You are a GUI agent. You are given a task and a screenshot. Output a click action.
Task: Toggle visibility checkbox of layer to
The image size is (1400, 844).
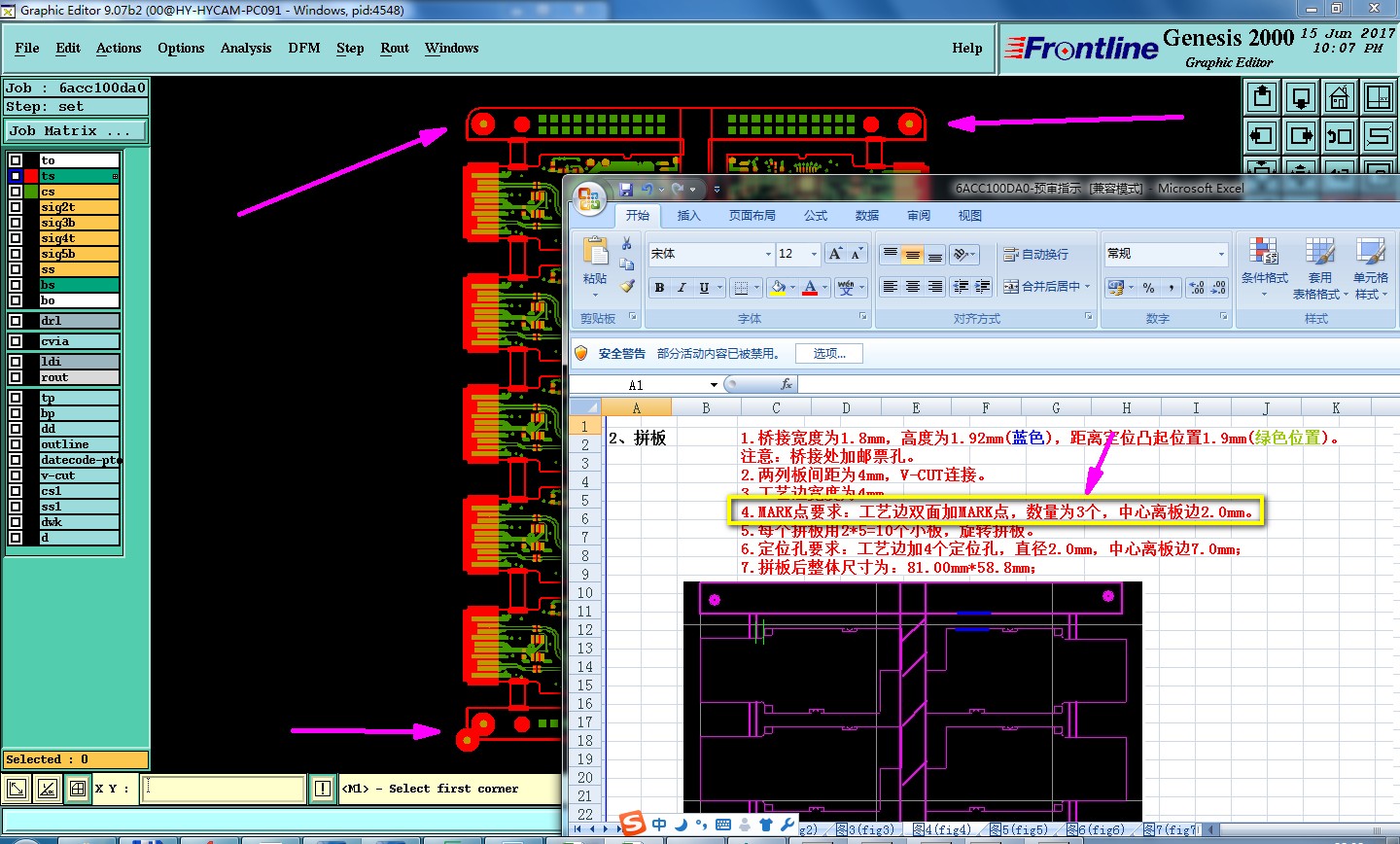(16, 160)
